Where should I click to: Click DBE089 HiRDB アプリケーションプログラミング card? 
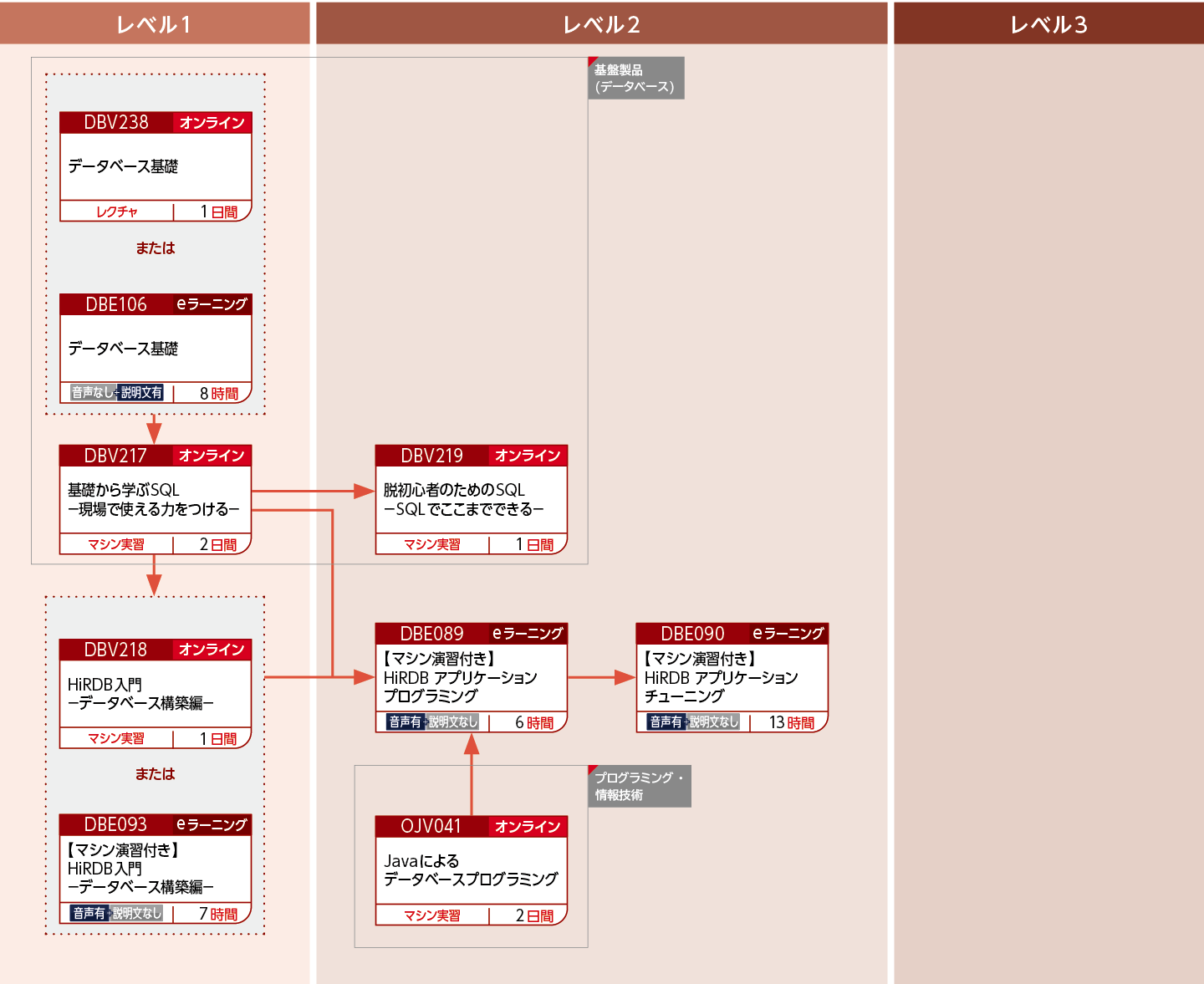tap(471, 677)
